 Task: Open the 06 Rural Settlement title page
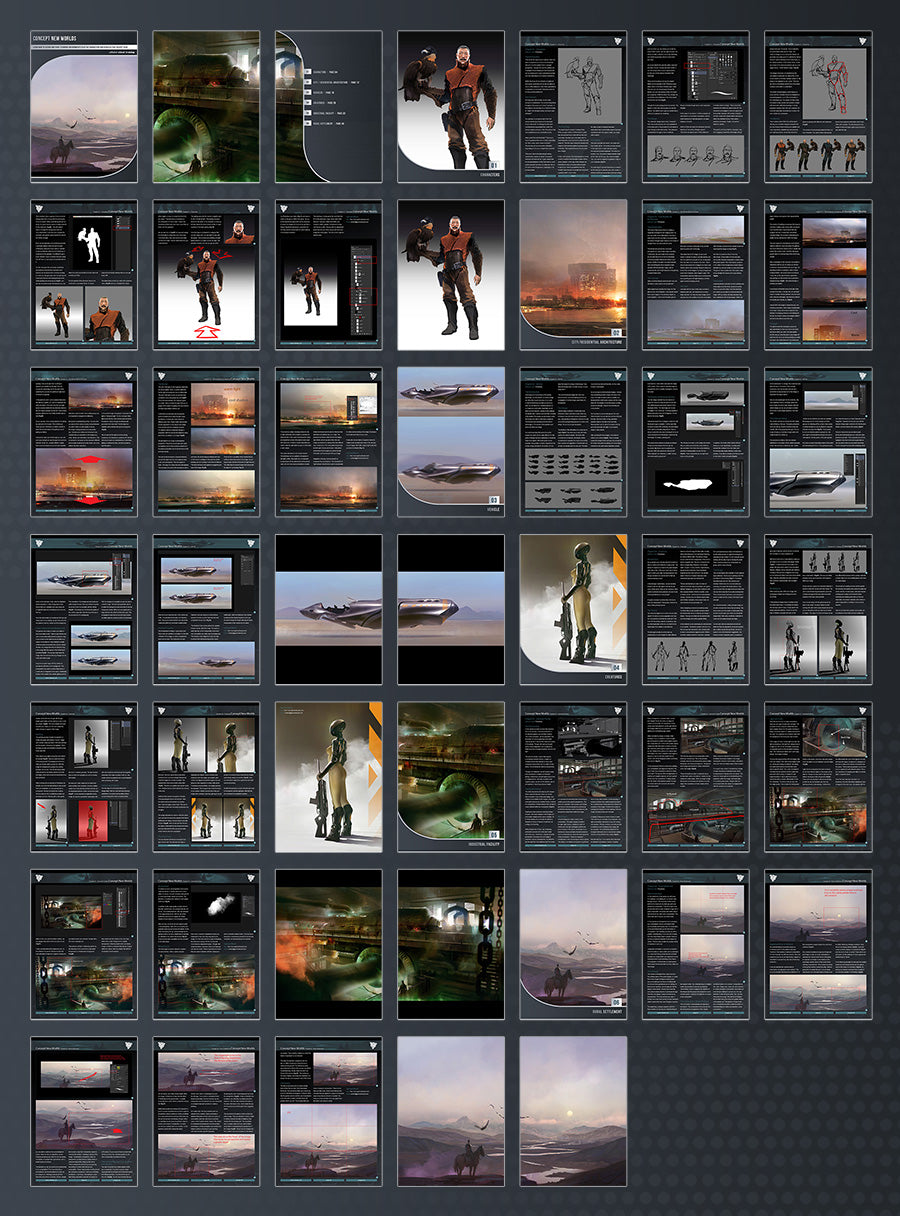pos(573,944)
